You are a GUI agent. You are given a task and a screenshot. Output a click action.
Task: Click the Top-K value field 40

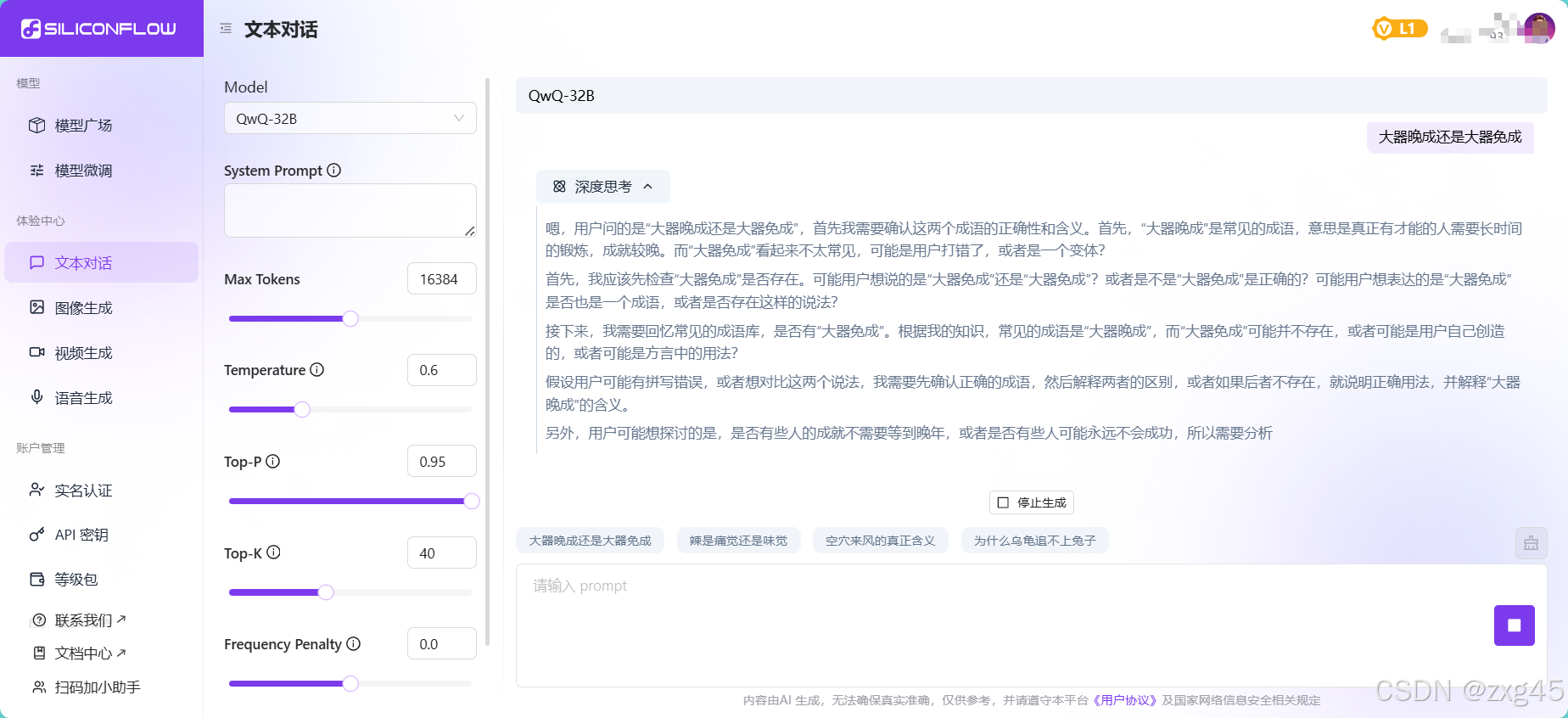pos(441,553)
